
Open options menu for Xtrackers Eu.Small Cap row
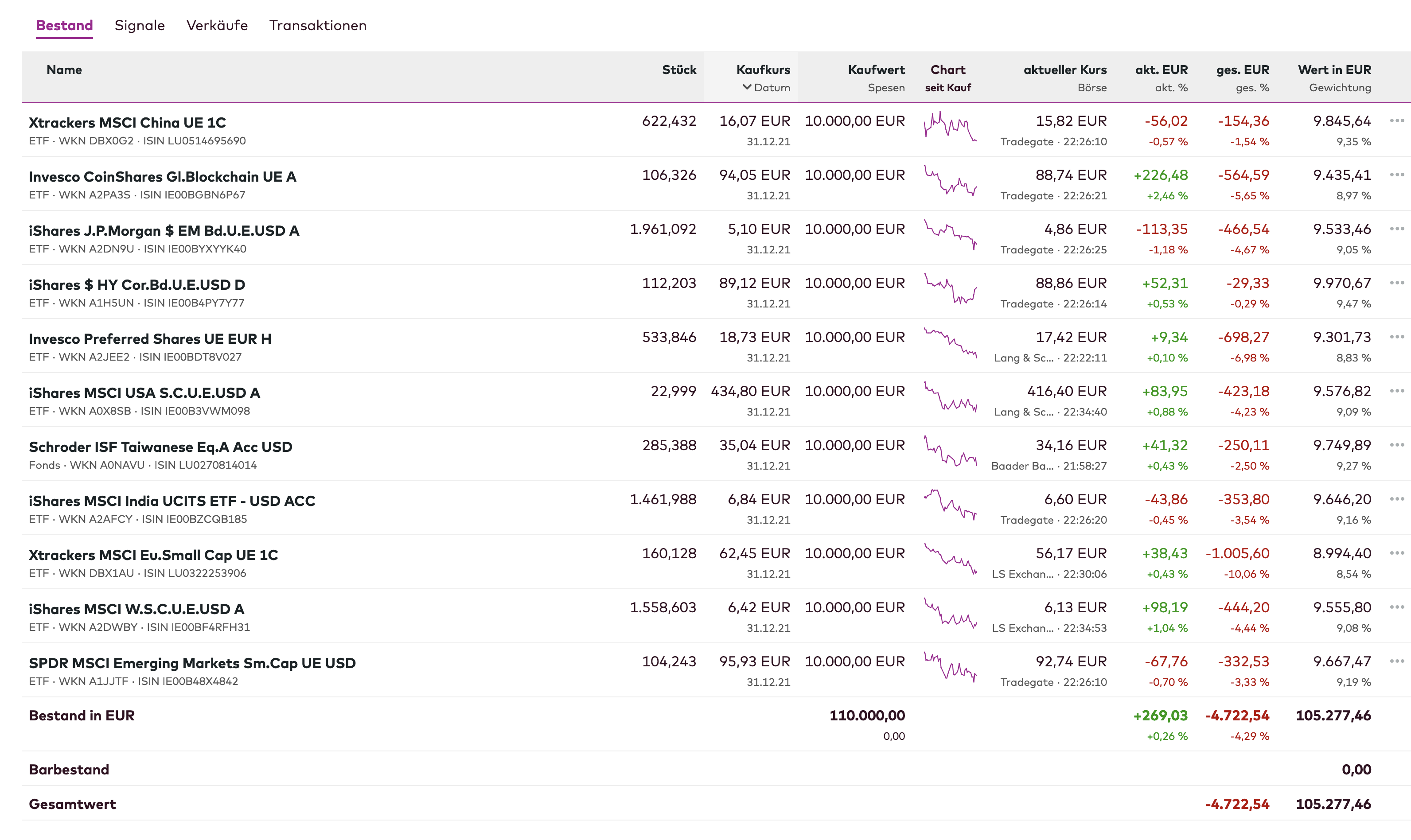point(1396,553)
